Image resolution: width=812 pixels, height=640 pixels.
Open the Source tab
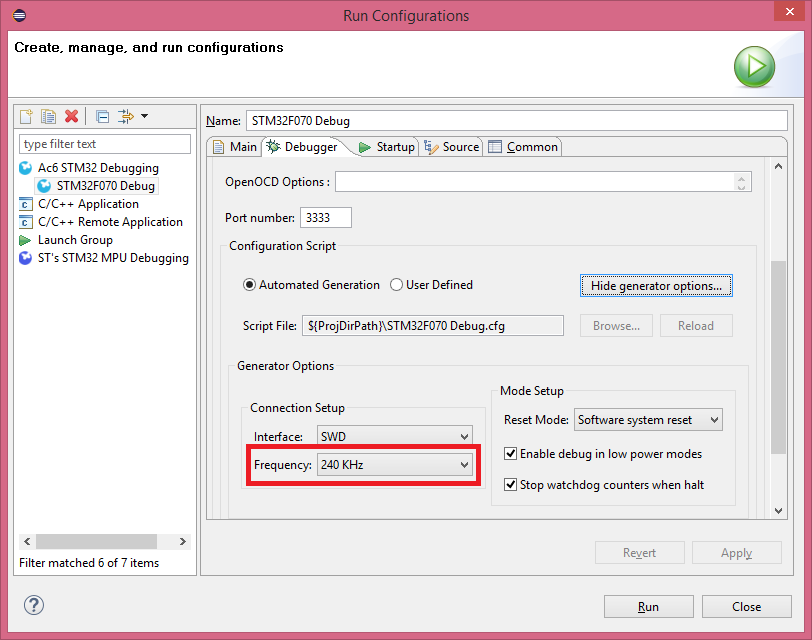(452, 147)
